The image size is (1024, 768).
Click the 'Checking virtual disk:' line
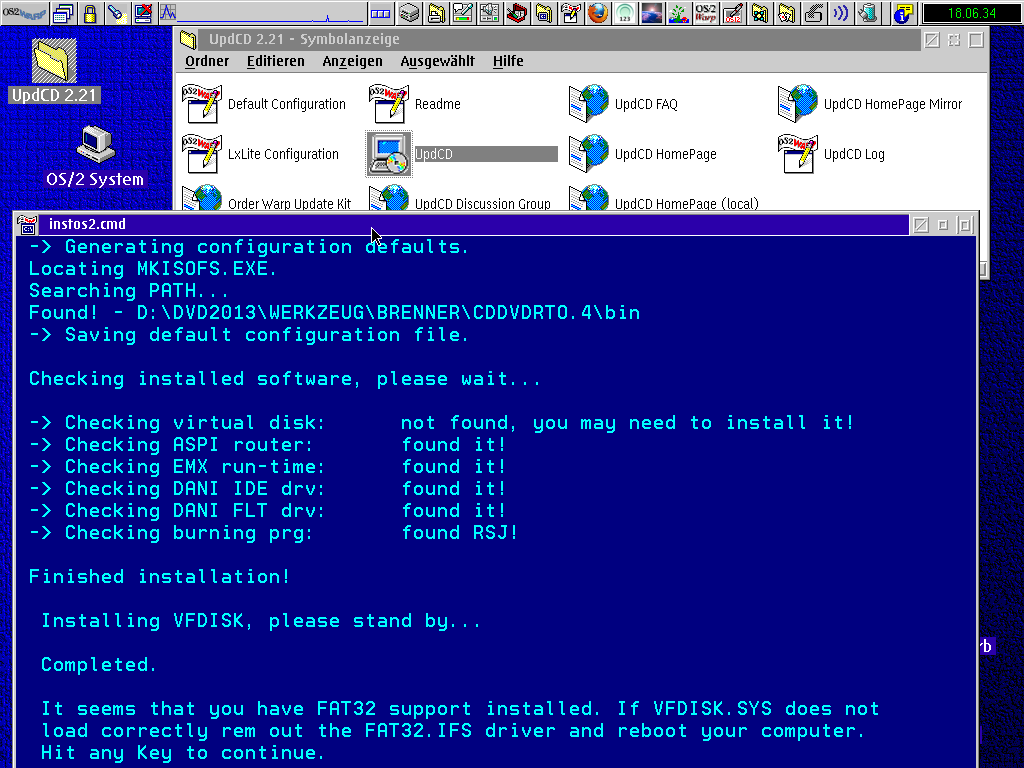click(441, 423)
